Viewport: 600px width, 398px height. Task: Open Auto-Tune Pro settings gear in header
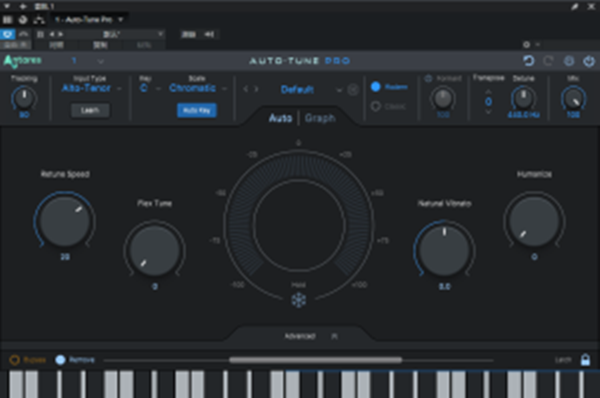pyautogui.click(x=569, y=60)
